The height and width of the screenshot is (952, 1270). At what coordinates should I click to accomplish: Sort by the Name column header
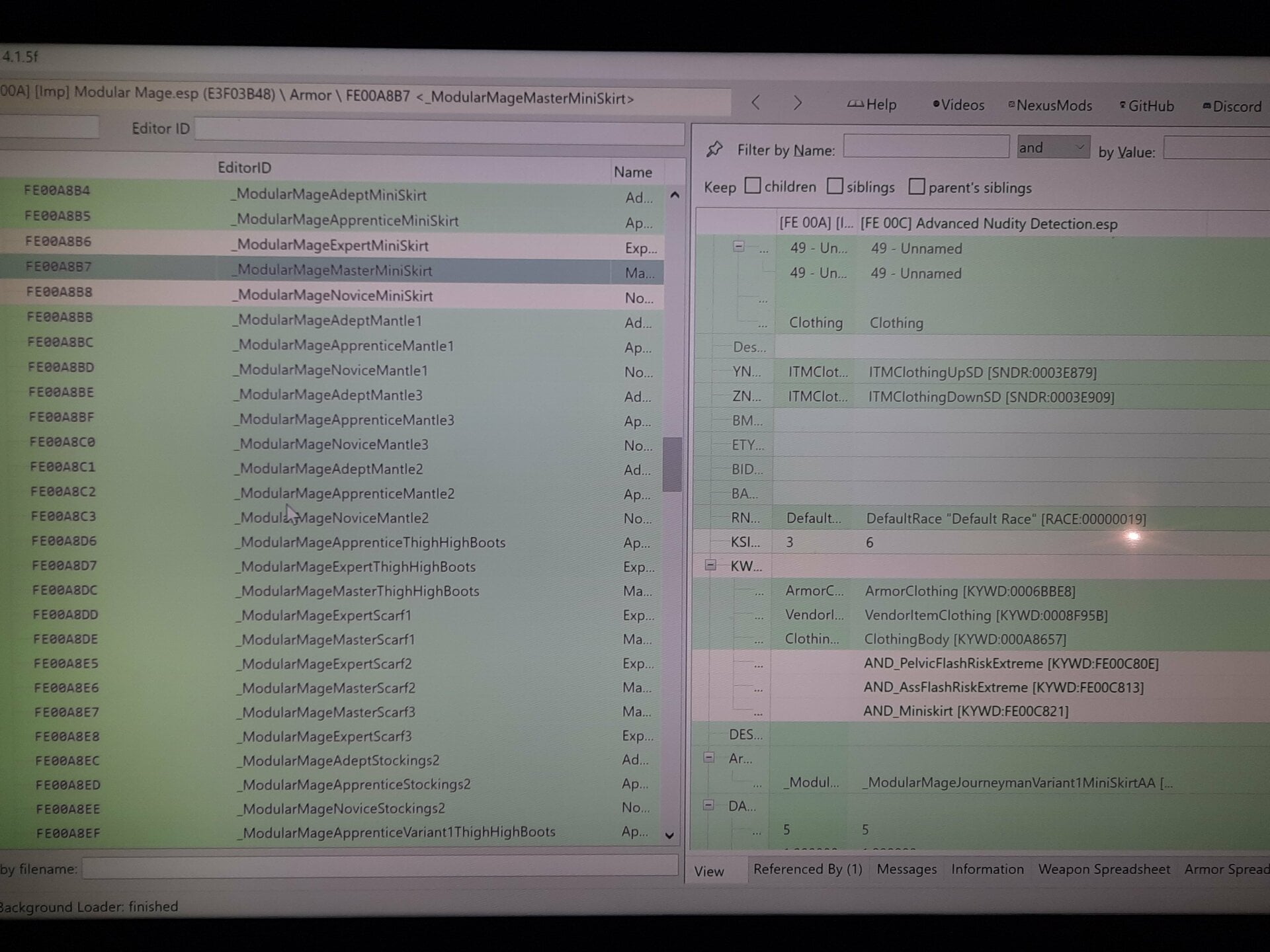[x=633, y=172]
